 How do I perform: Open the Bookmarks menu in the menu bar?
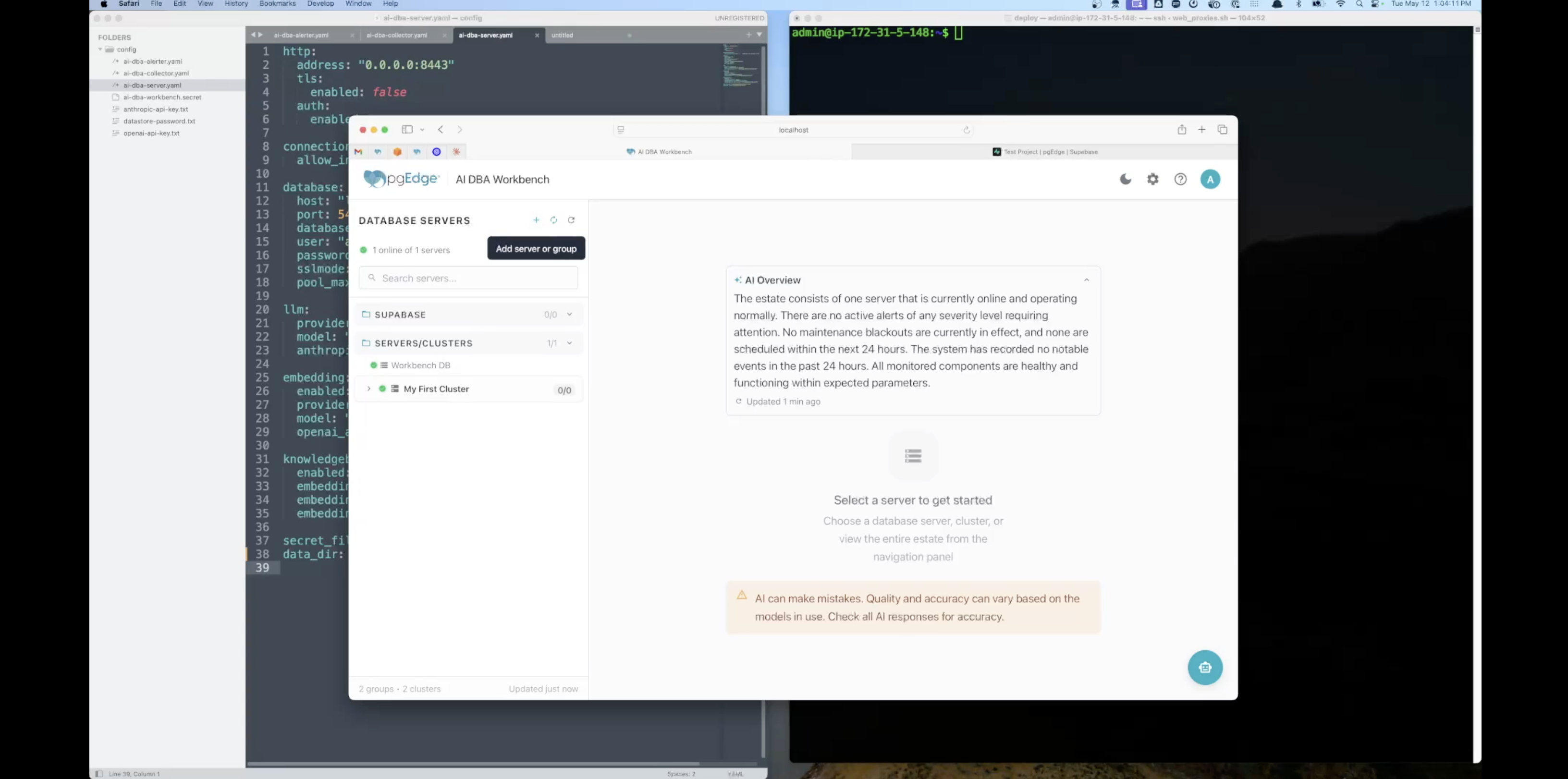pyautogui.click(x=278, y=4)
